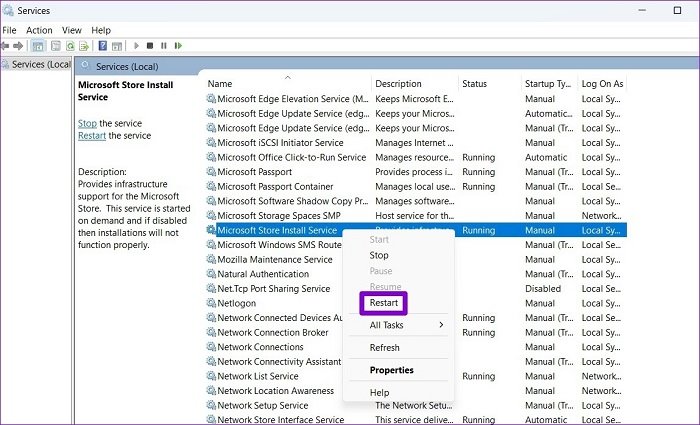Screen dimensions: 700x425
Task: Click the Pause Service toolbar button
Action: pos(164,46)
